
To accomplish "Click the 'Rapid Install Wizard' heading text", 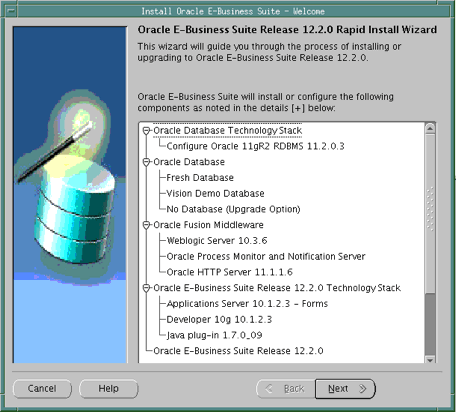I will coord(387,30).
